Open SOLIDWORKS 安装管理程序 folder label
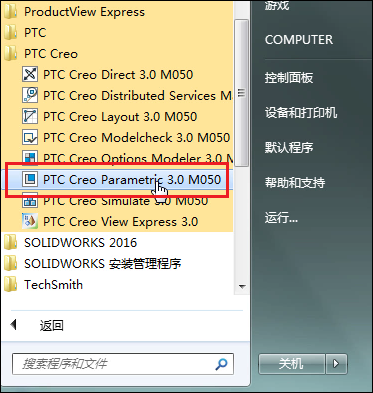 point(103,264)
